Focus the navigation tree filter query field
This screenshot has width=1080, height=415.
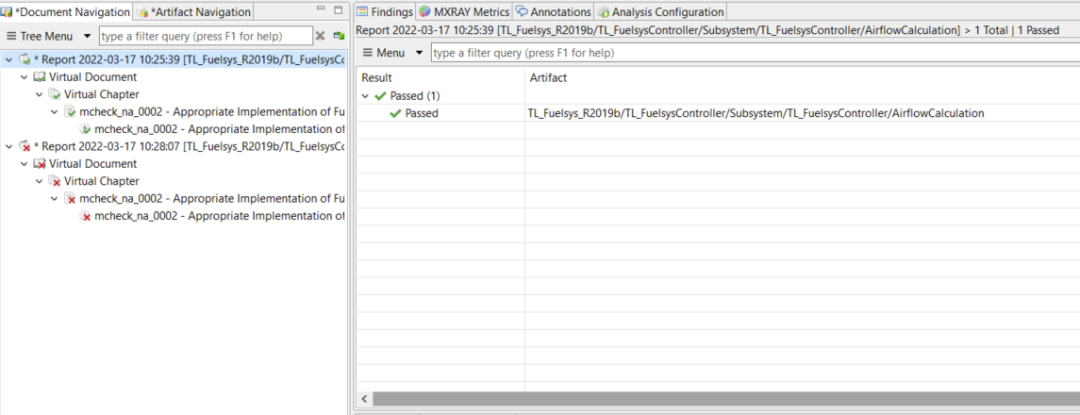(x=205, y=36)
